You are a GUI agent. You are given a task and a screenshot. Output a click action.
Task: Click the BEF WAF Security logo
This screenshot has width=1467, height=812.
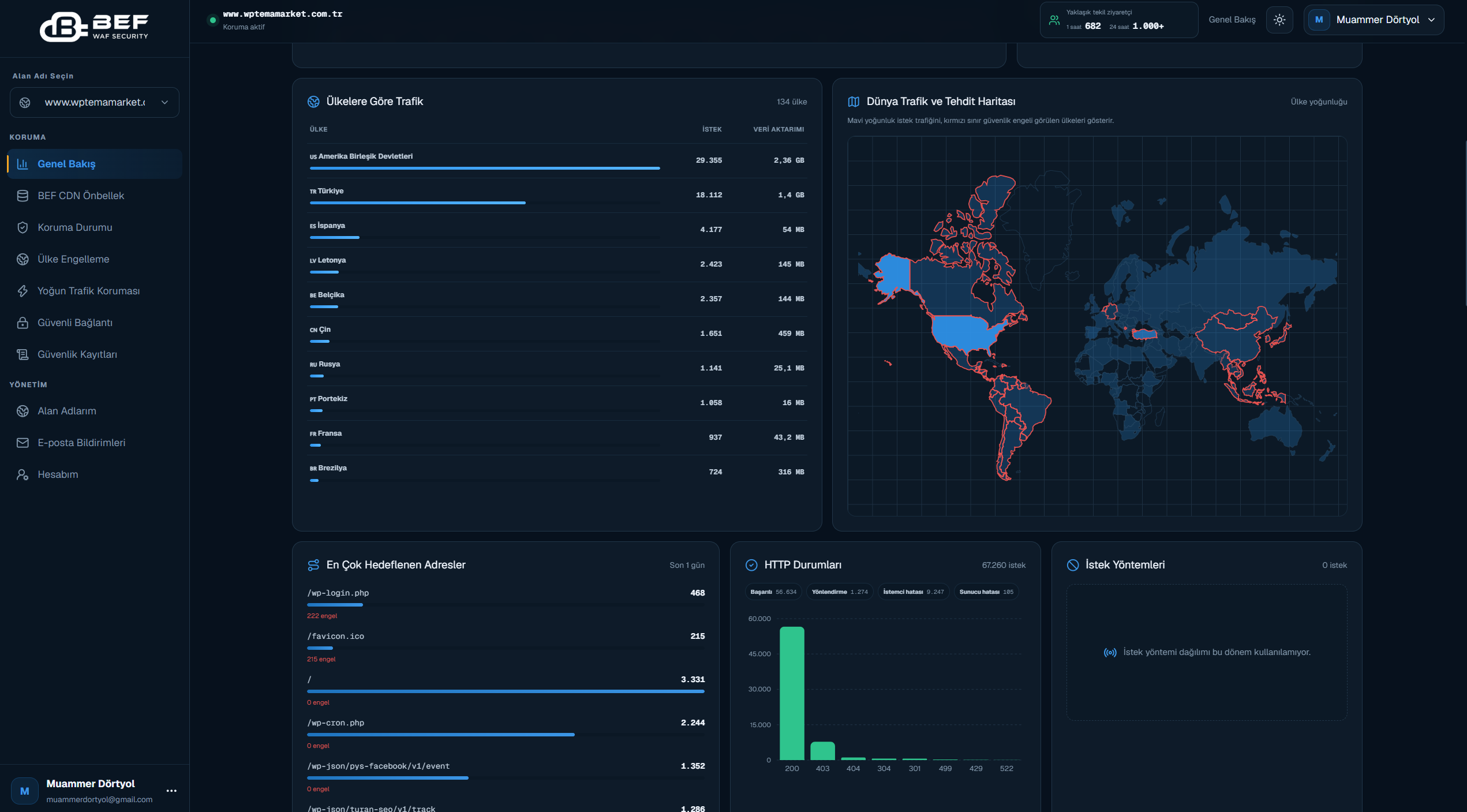tap(94, 27)
